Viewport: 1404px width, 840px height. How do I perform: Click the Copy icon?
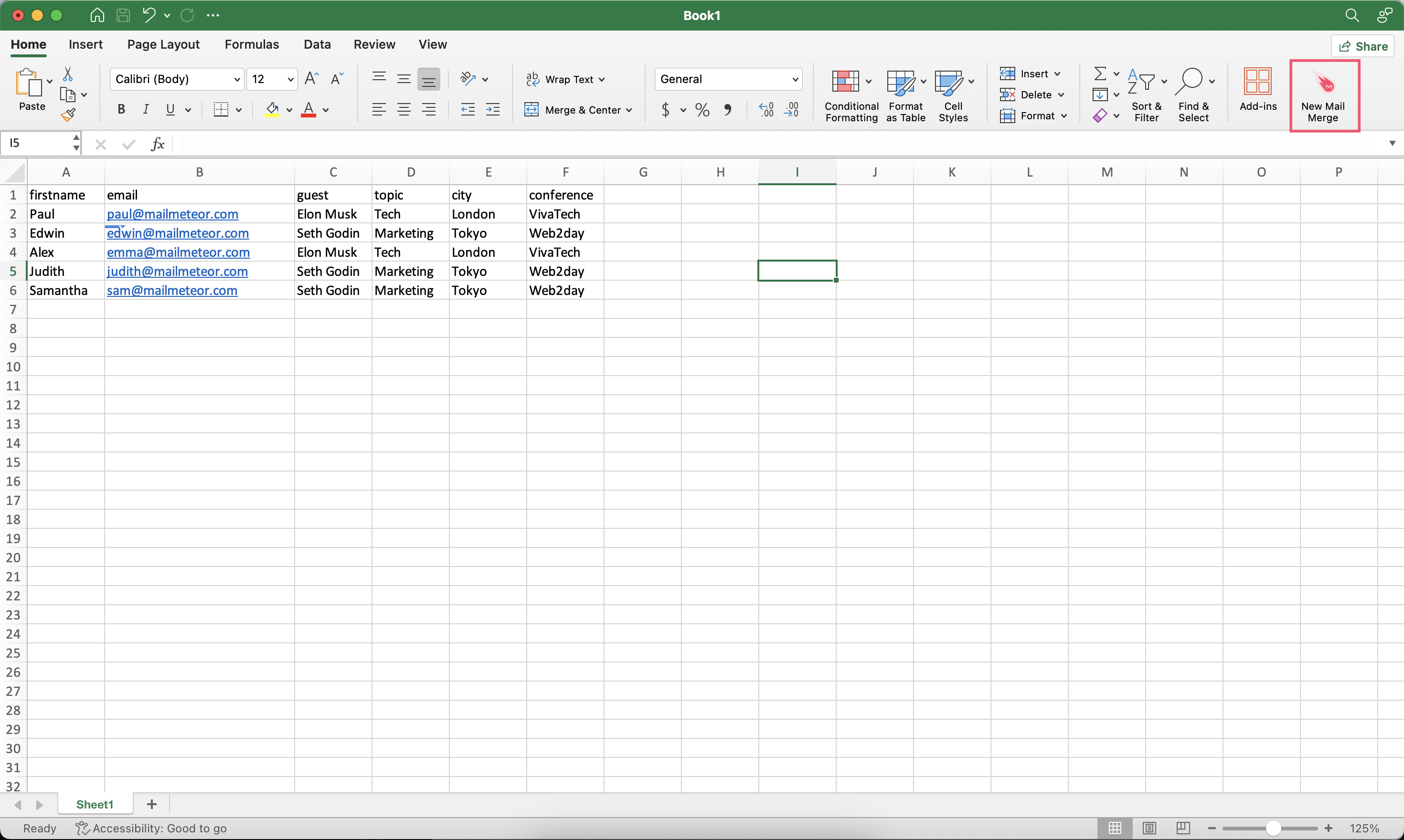pyautogui.click(x=67, y=94)
